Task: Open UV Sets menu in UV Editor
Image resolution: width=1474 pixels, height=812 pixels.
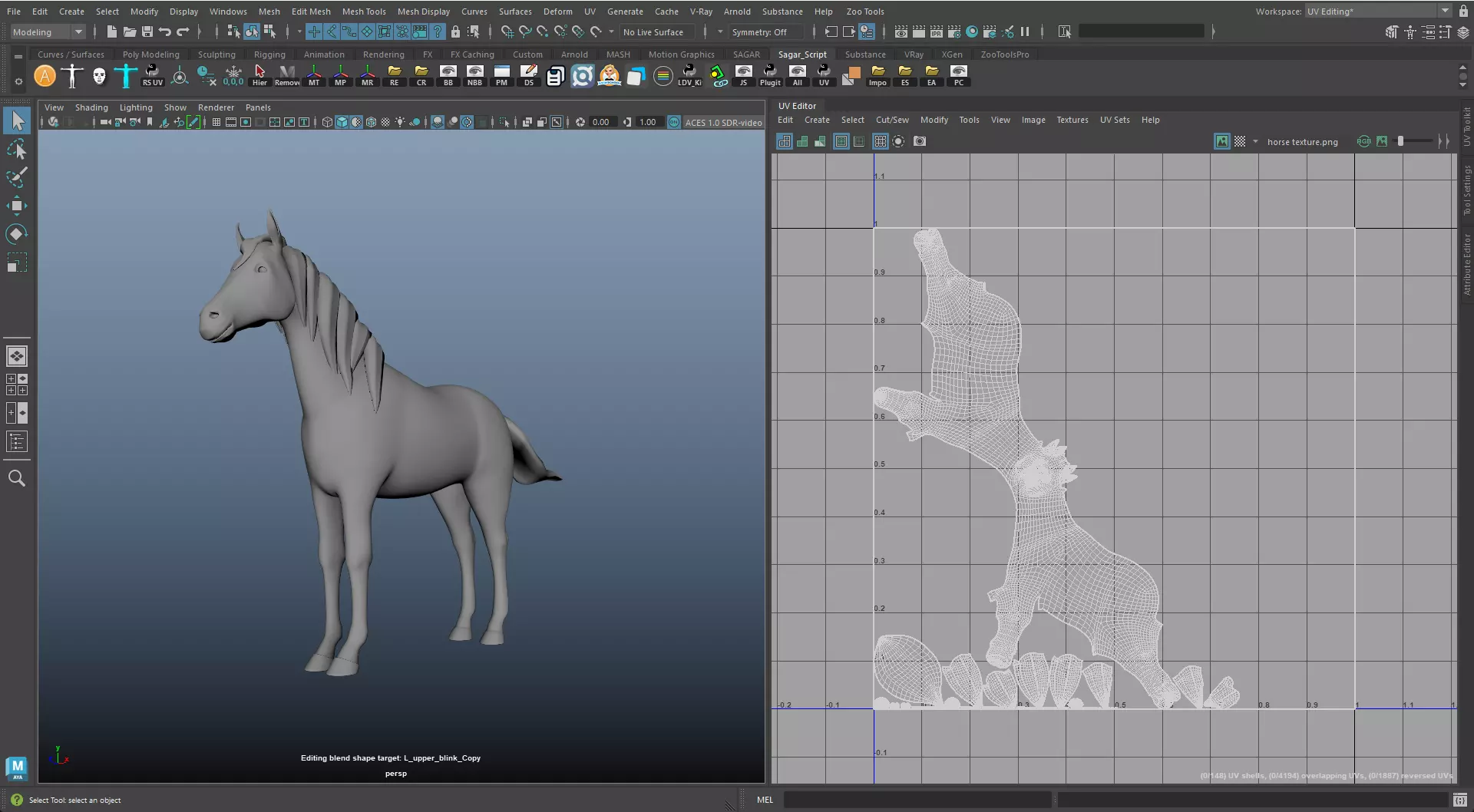Action: pyautogui.click(x=1115, y=120)
